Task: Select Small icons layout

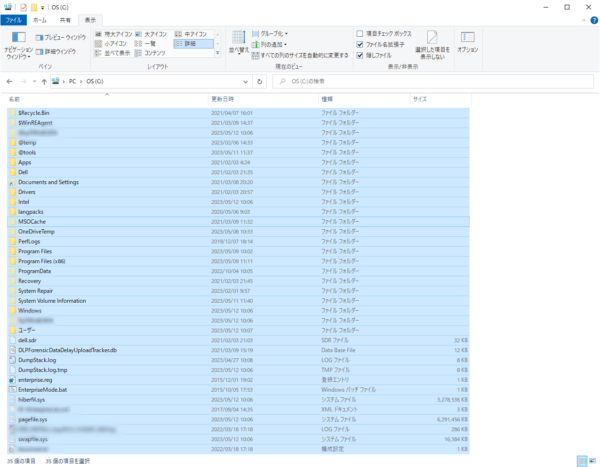Action: click(x=111, y=44)
